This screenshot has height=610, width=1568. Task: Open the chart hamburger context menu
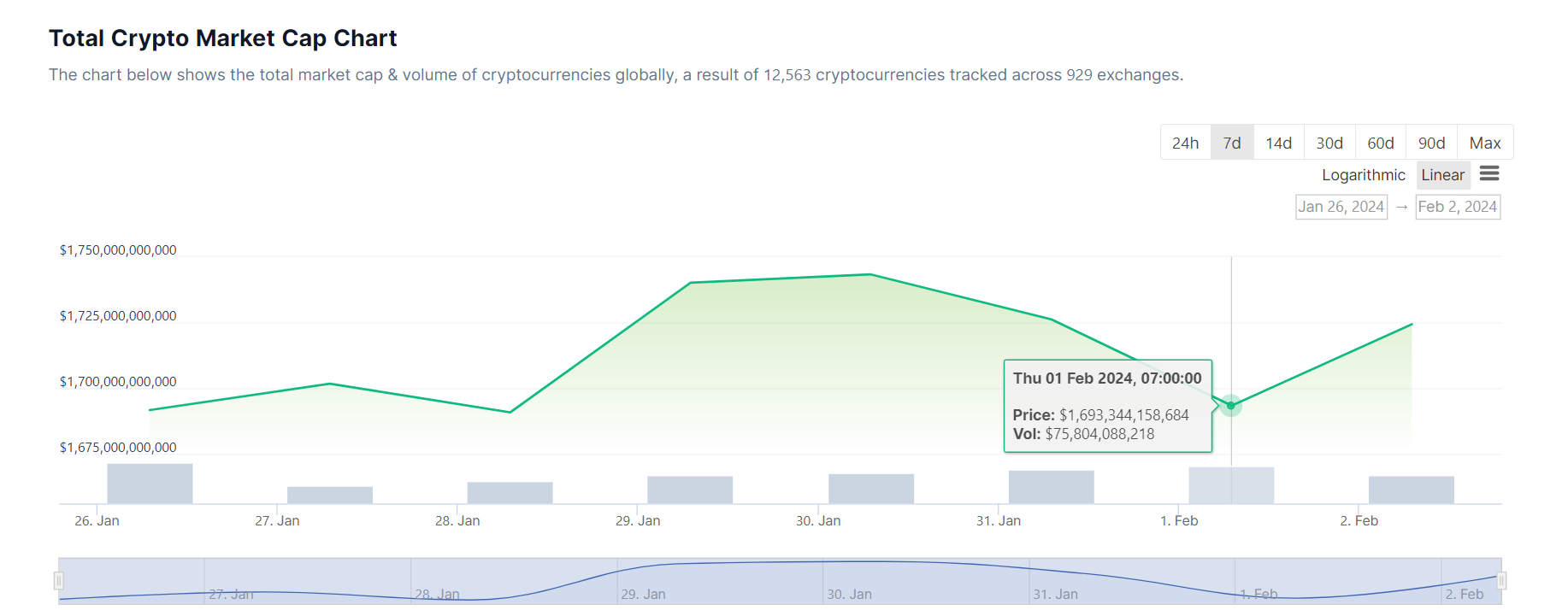(1489, 174)
